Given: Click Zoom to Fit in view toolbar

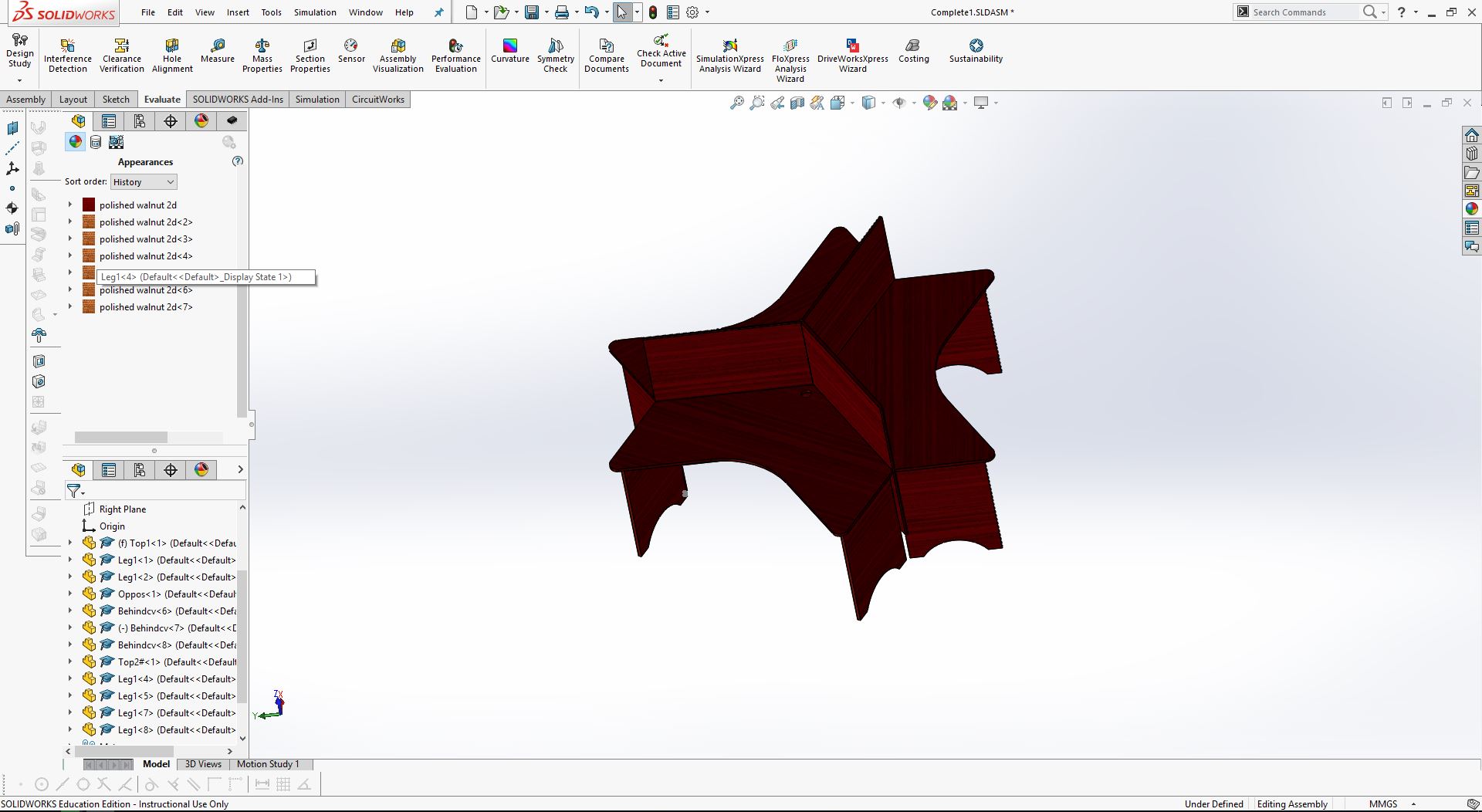Looking at the screenshot, I should [x=737, y=103].
